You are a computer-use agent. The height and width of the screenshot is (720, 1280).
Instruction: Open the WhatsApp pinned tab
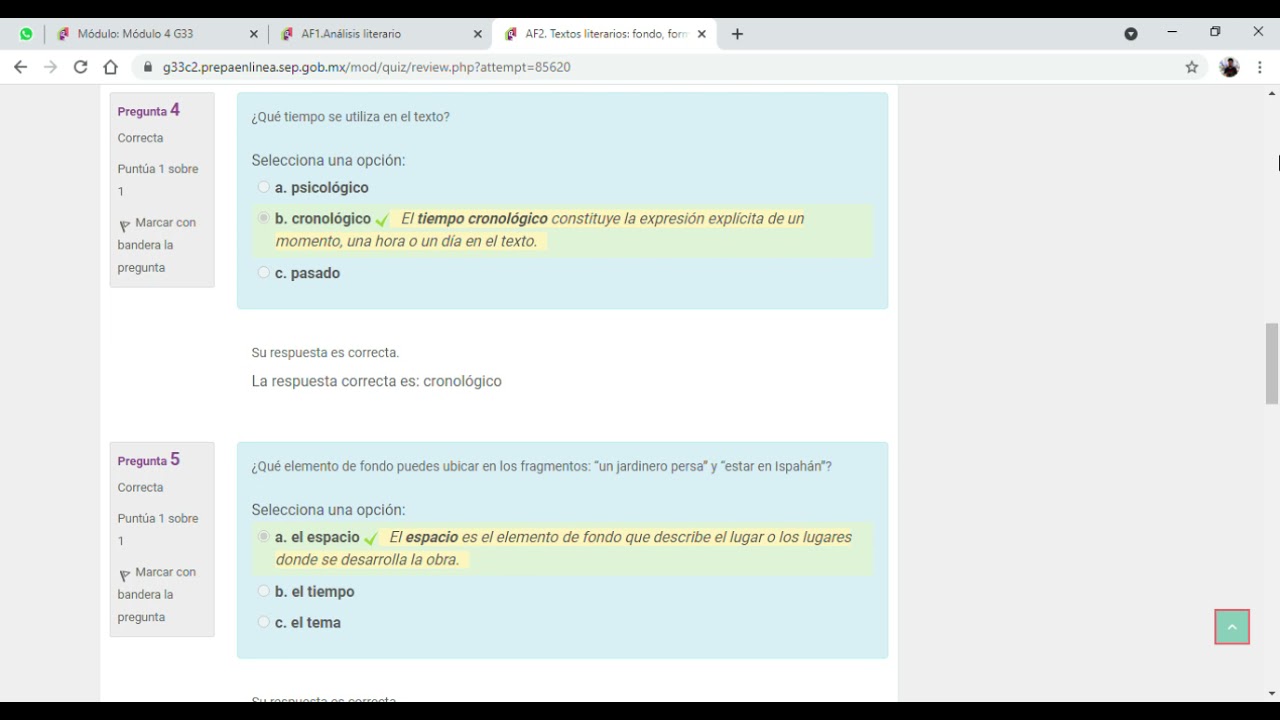pos(26,34)
